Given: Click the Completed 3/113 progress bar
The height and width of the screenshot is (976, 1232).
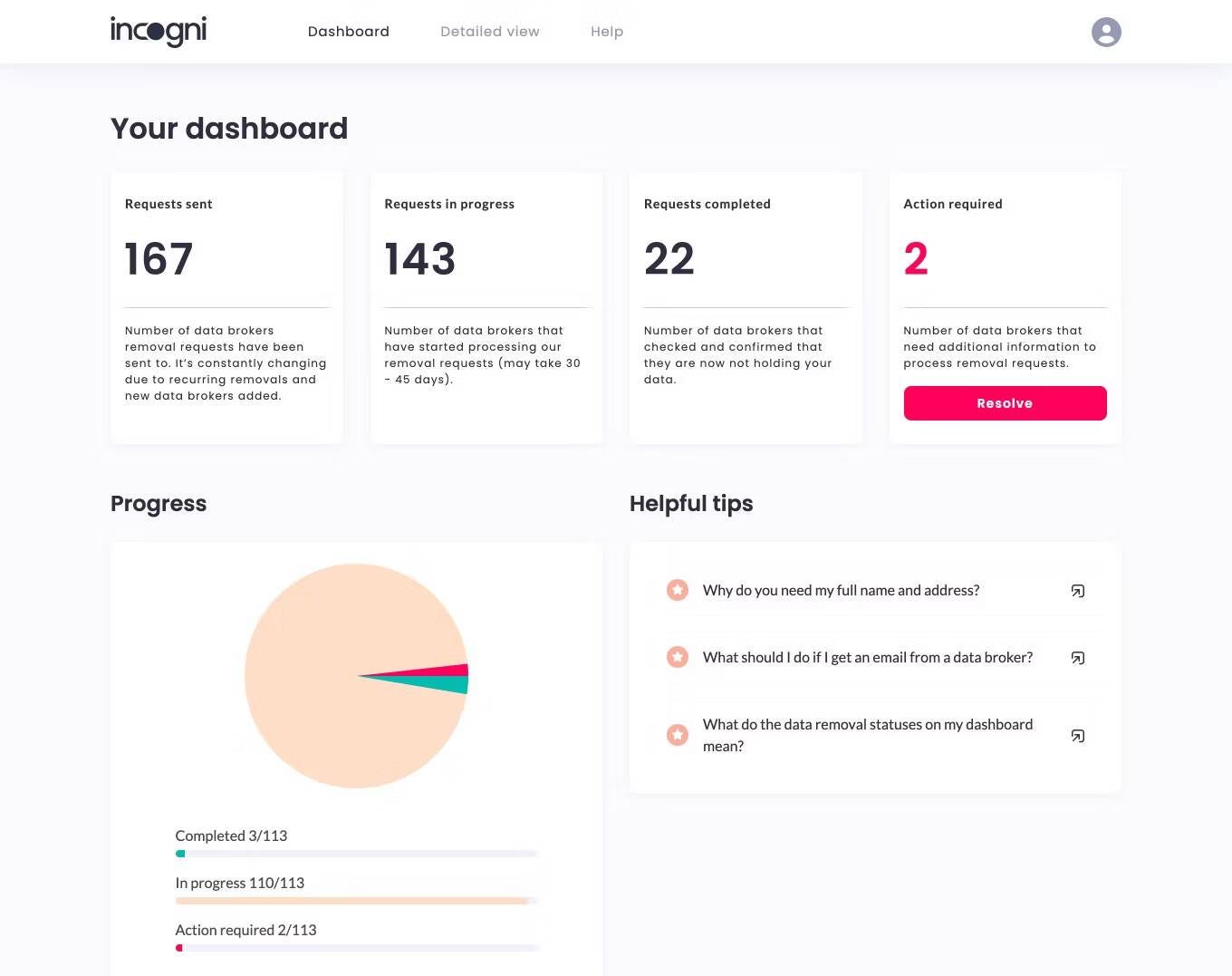Looking at the screenshot, I should point(357,854).
